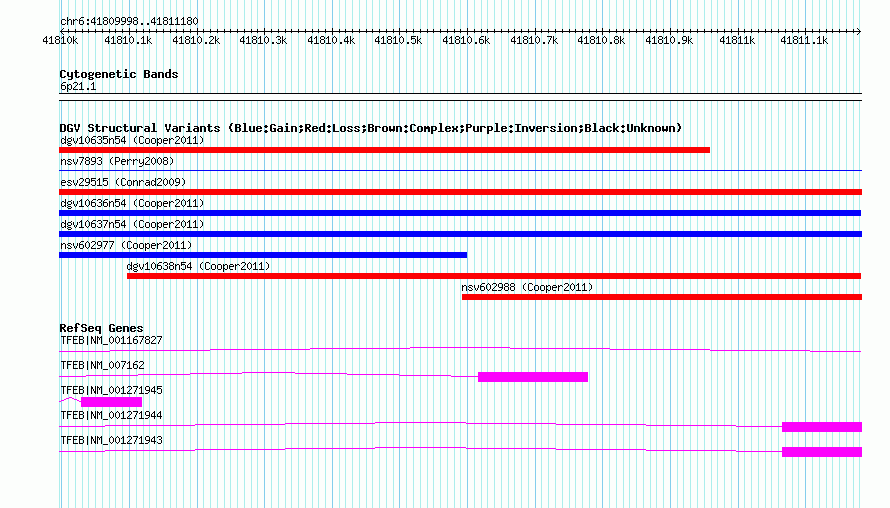Click the TFEB|NM_001271945 transcript label
This screenshot has height=508, width=890.
(x=111, y=391)
